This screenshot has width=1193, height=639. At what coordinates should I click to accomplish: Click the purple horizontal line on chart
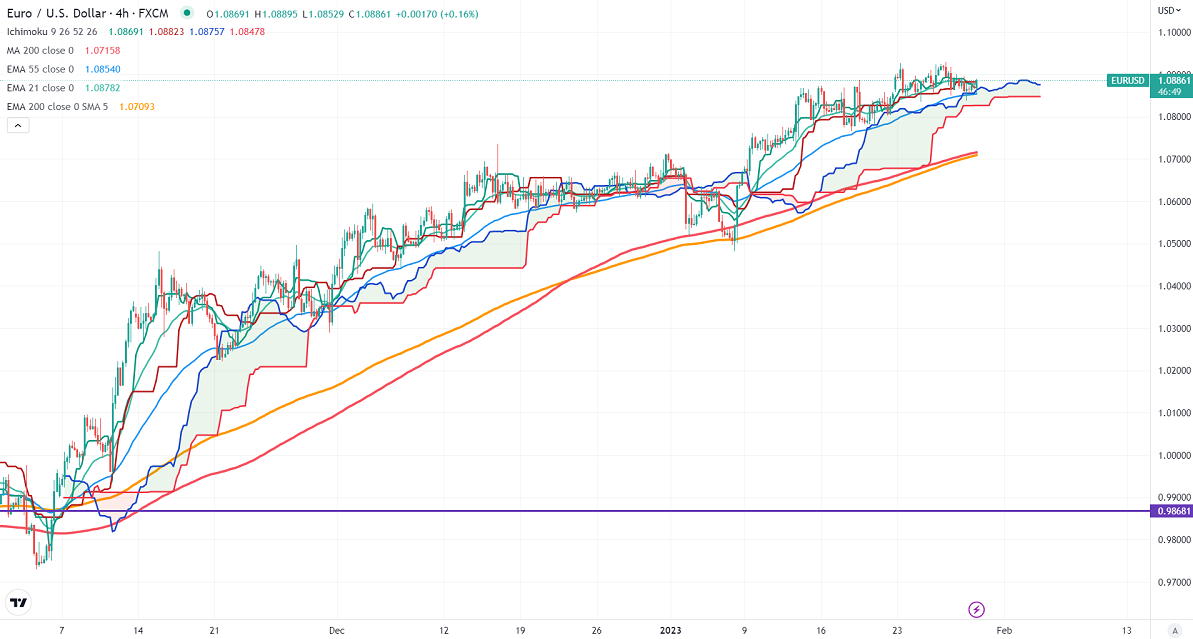[600, 511]
